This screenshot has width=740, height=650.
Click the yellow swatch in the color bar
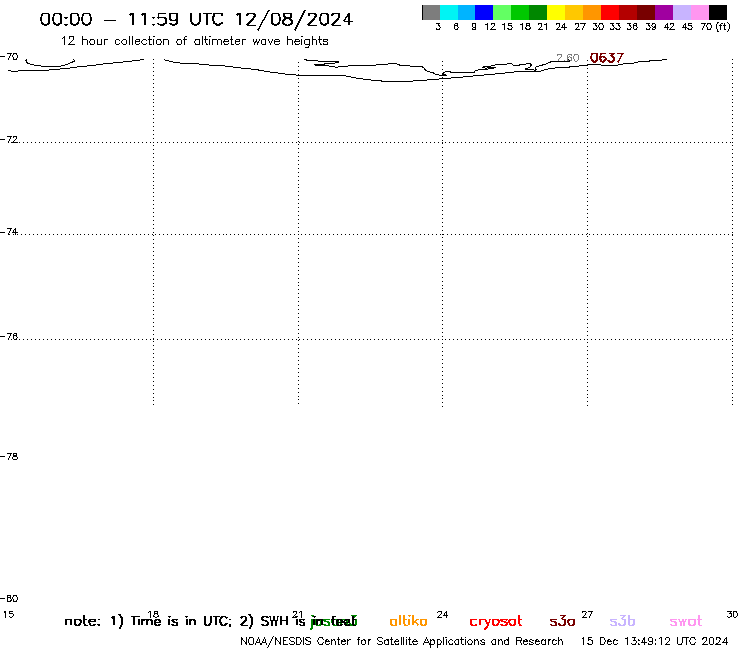(x=556, y=12)
